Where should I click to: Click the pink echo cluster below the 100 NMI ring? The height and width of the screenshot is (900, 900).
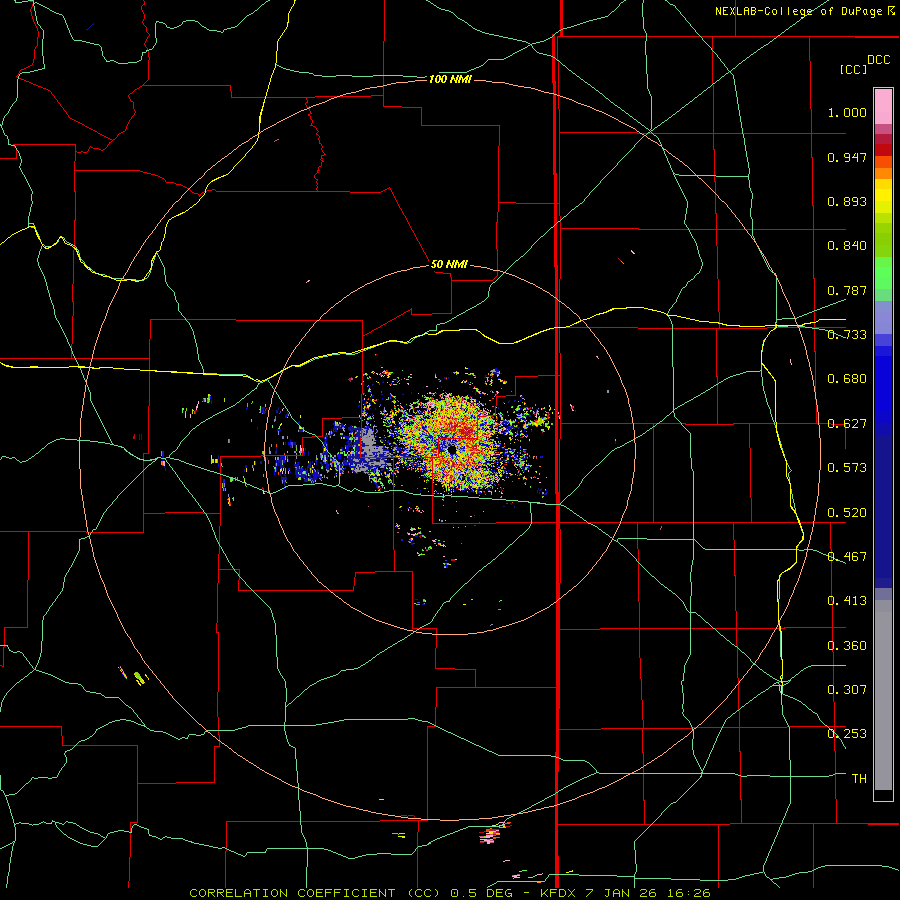click(x=488, y=835)
